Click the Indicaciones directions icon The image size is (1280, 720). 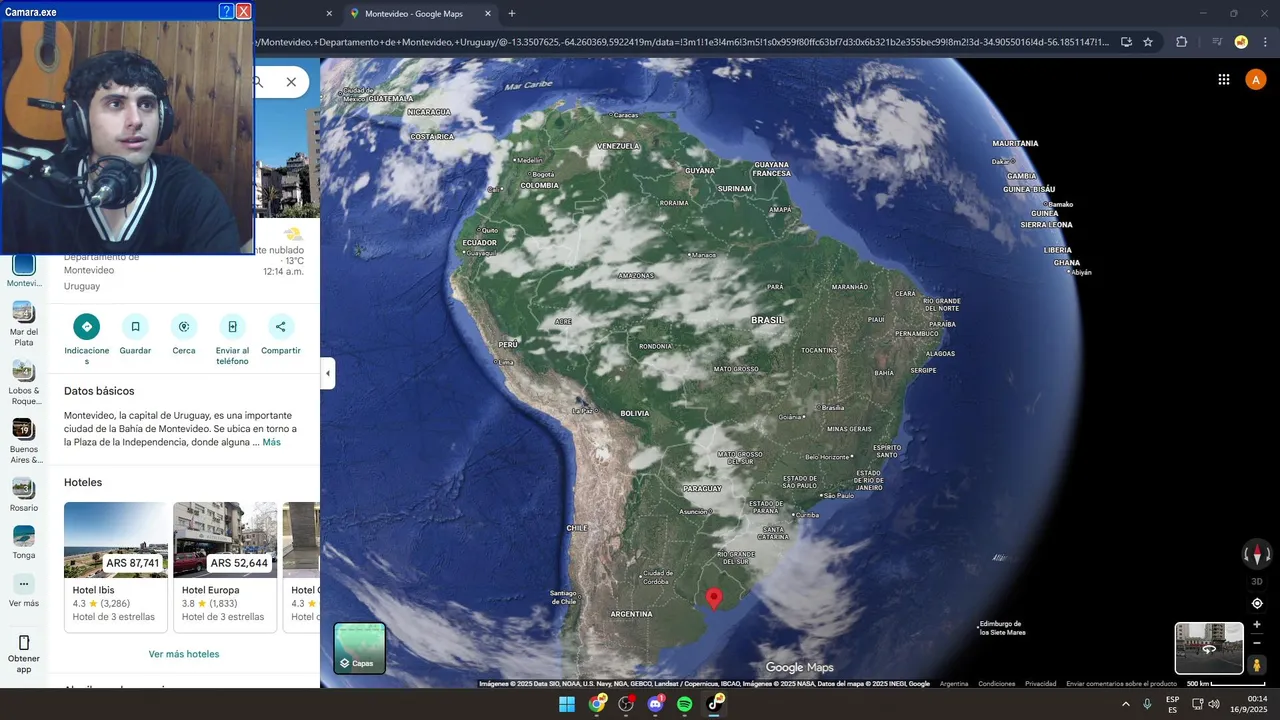[x=87, y=326]
